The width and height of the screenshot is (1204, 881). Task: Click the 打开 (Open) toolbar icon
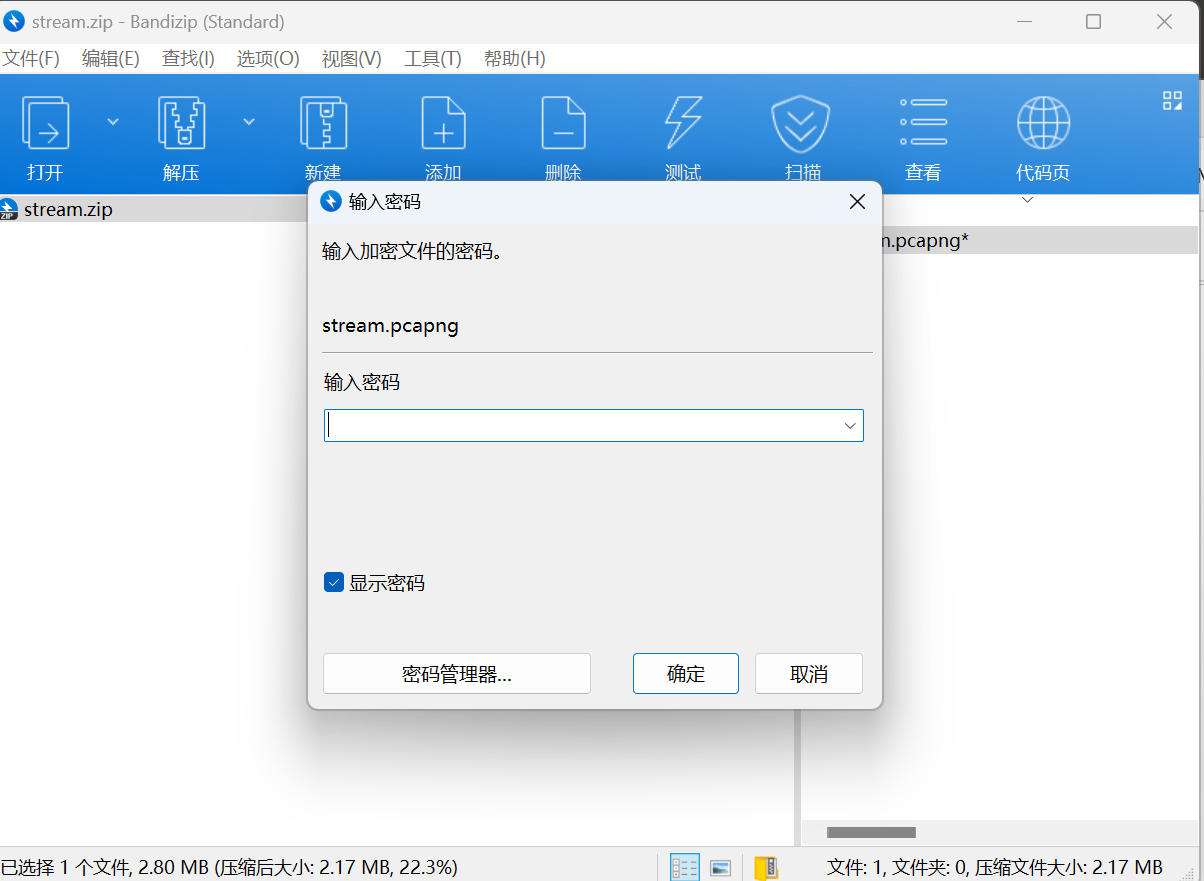[x=45, y=123]
